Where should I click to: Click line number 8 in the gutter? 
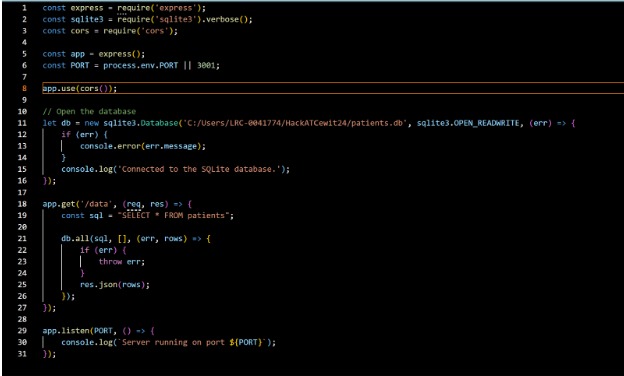click(x=24, y=88)
